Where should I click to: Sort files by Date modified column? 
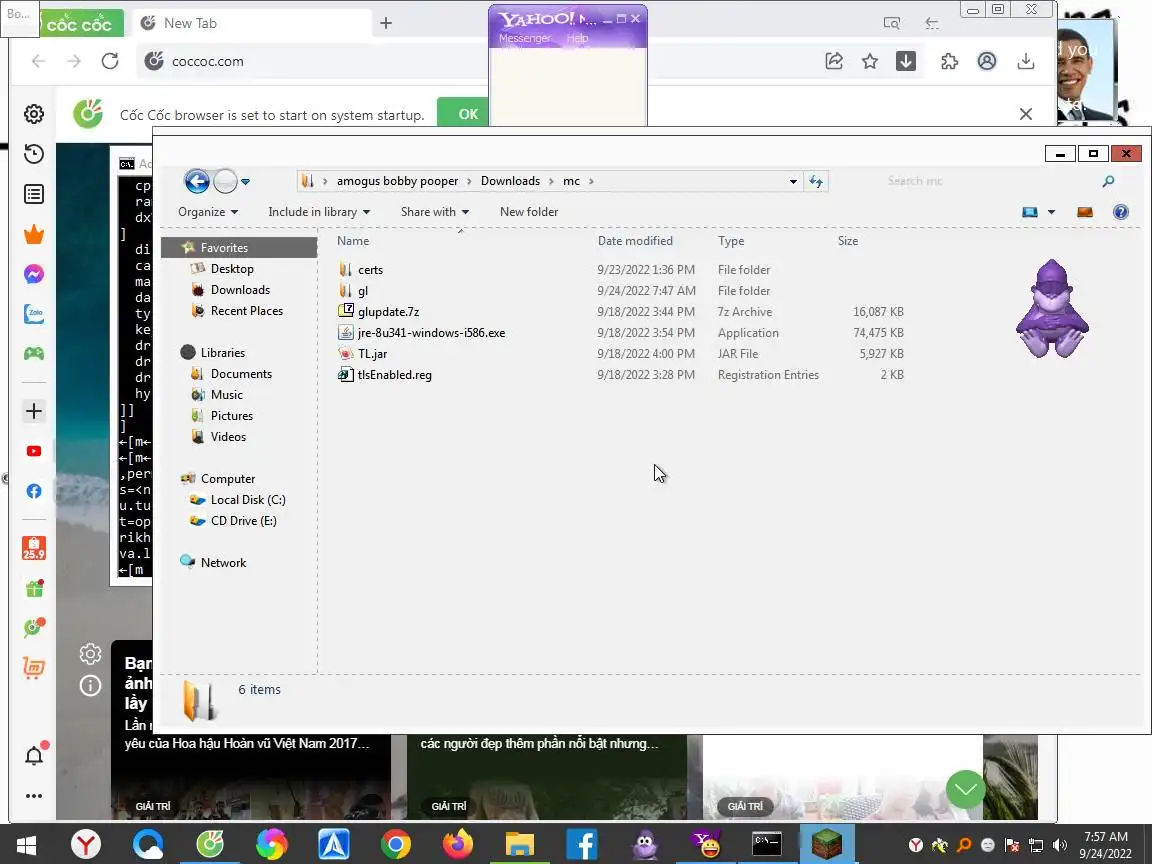(635, 241)
